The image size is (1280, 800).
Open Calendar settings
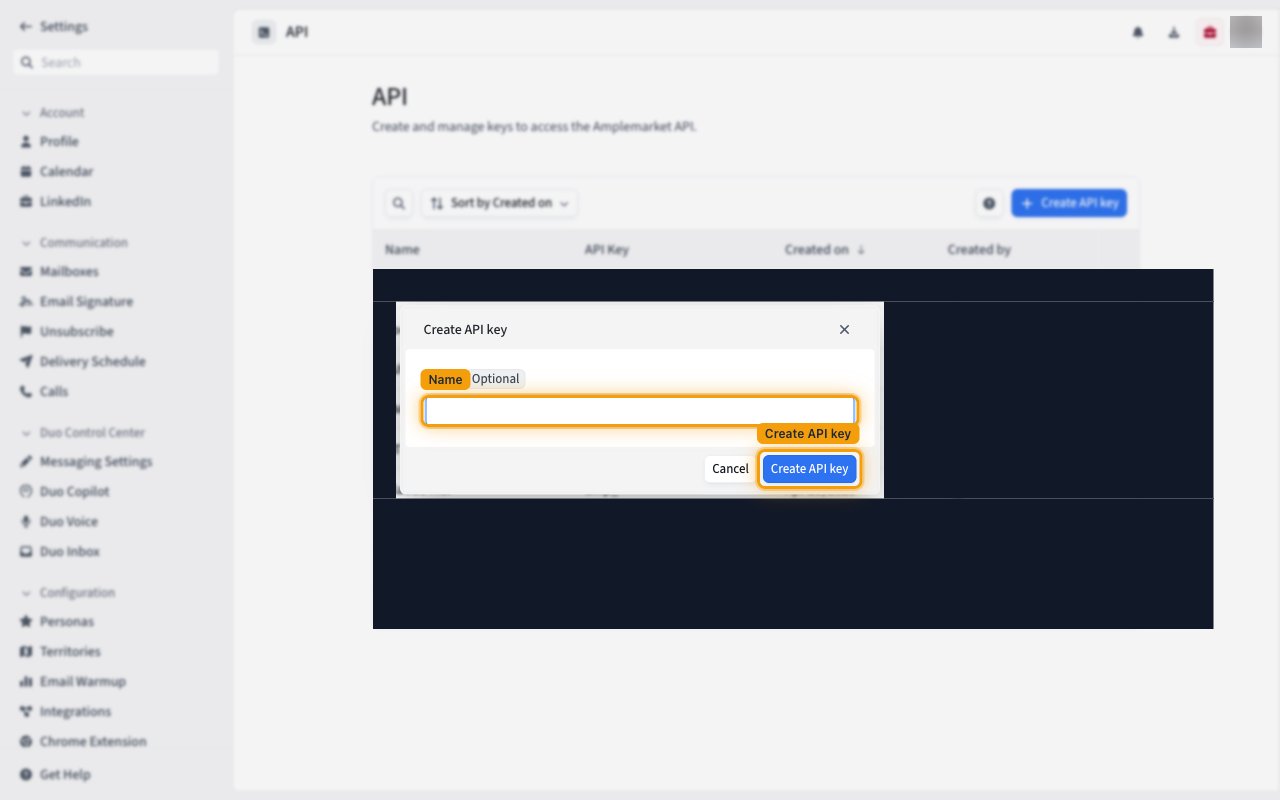(x=66, y=172)
